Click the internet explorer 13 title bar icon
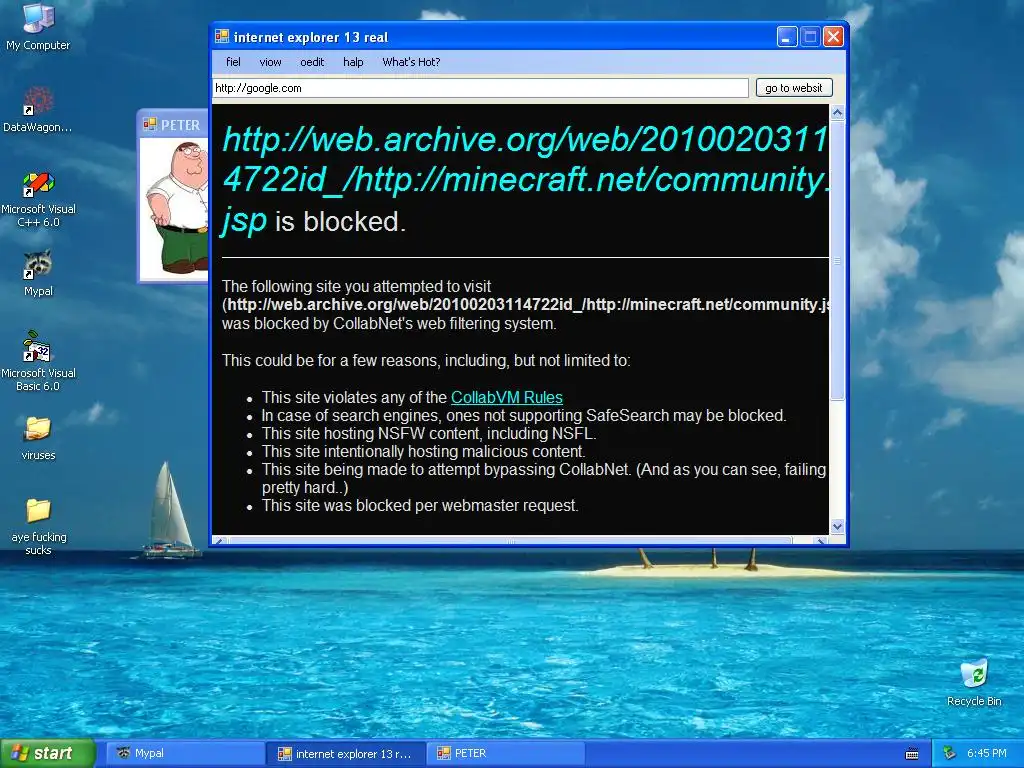 tap(222, 37)
